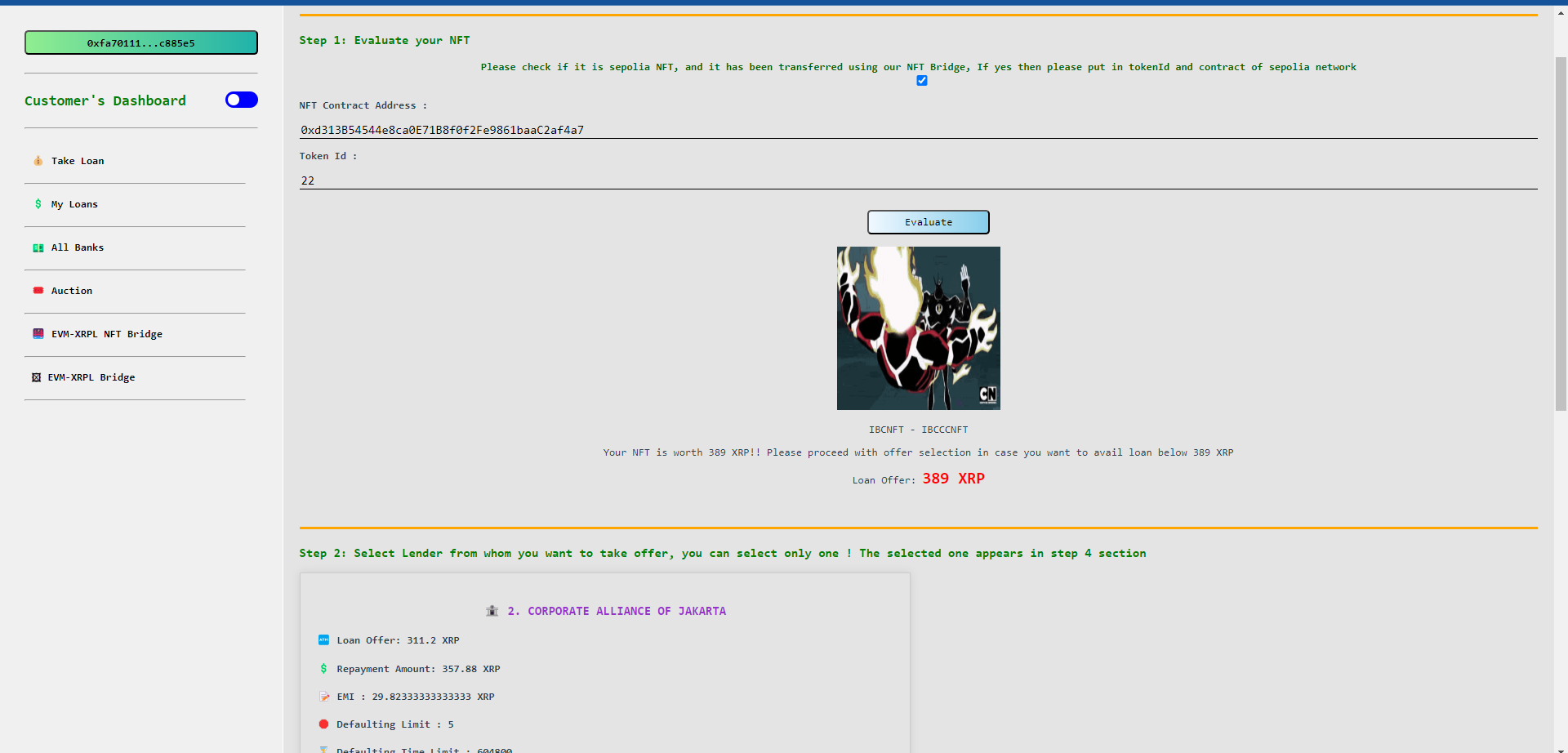
Task: Click the Auction red icon
Action: click(x=38, y=291)
